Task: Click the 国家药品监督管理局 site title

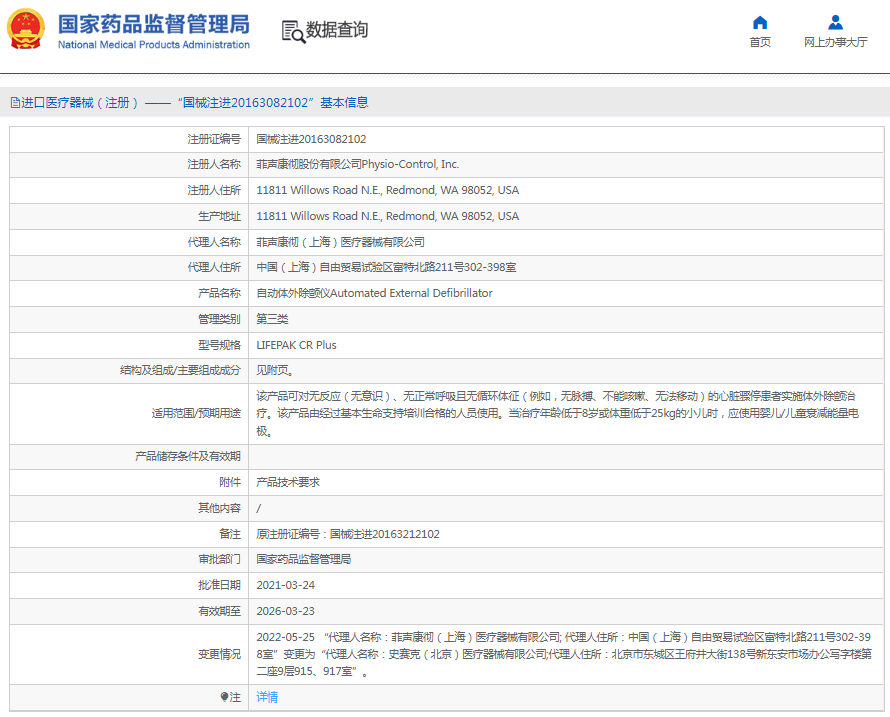Action: pos(153,24)
